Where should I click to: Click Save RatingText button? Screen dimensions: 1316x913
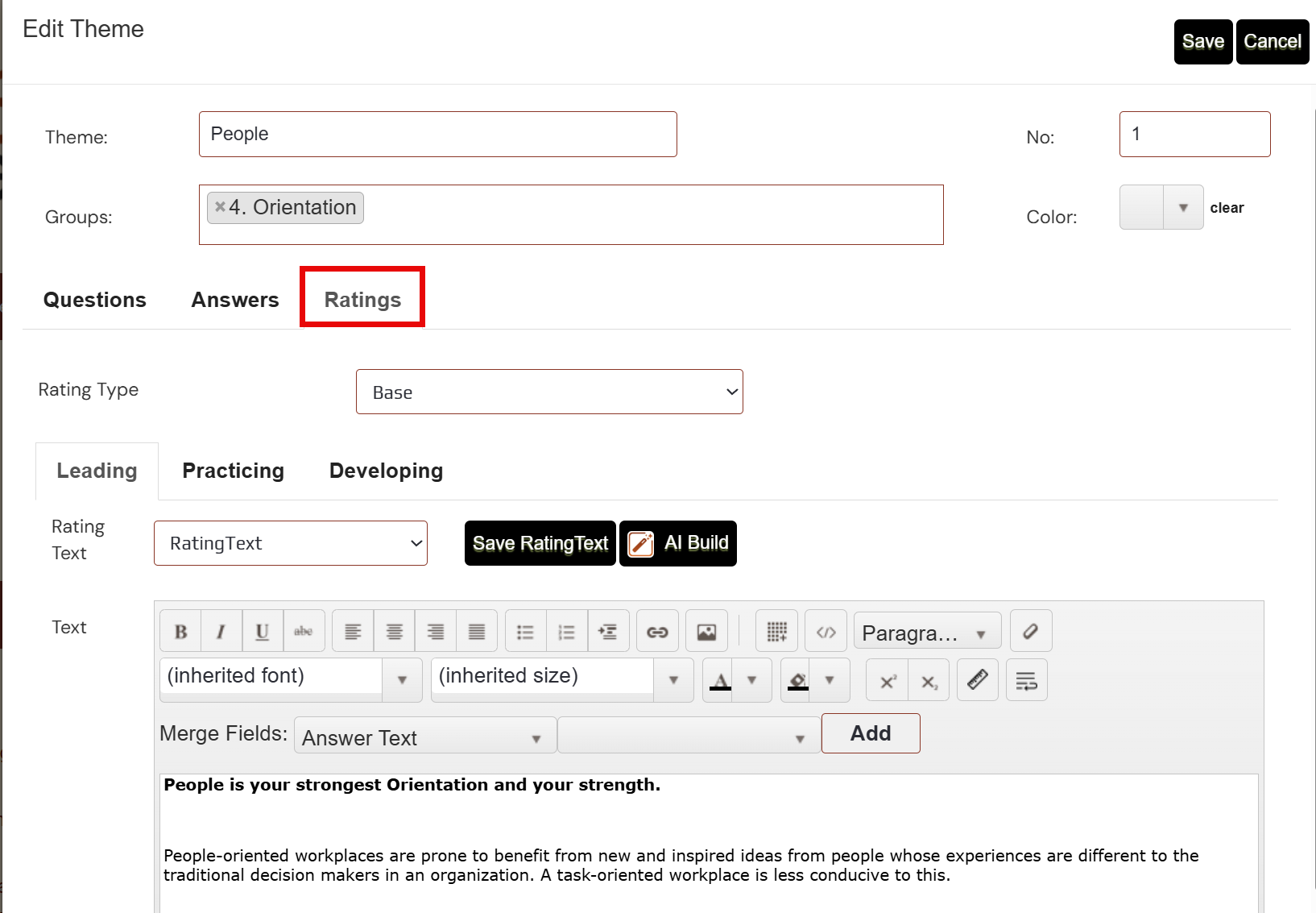[x=540, y=543]
